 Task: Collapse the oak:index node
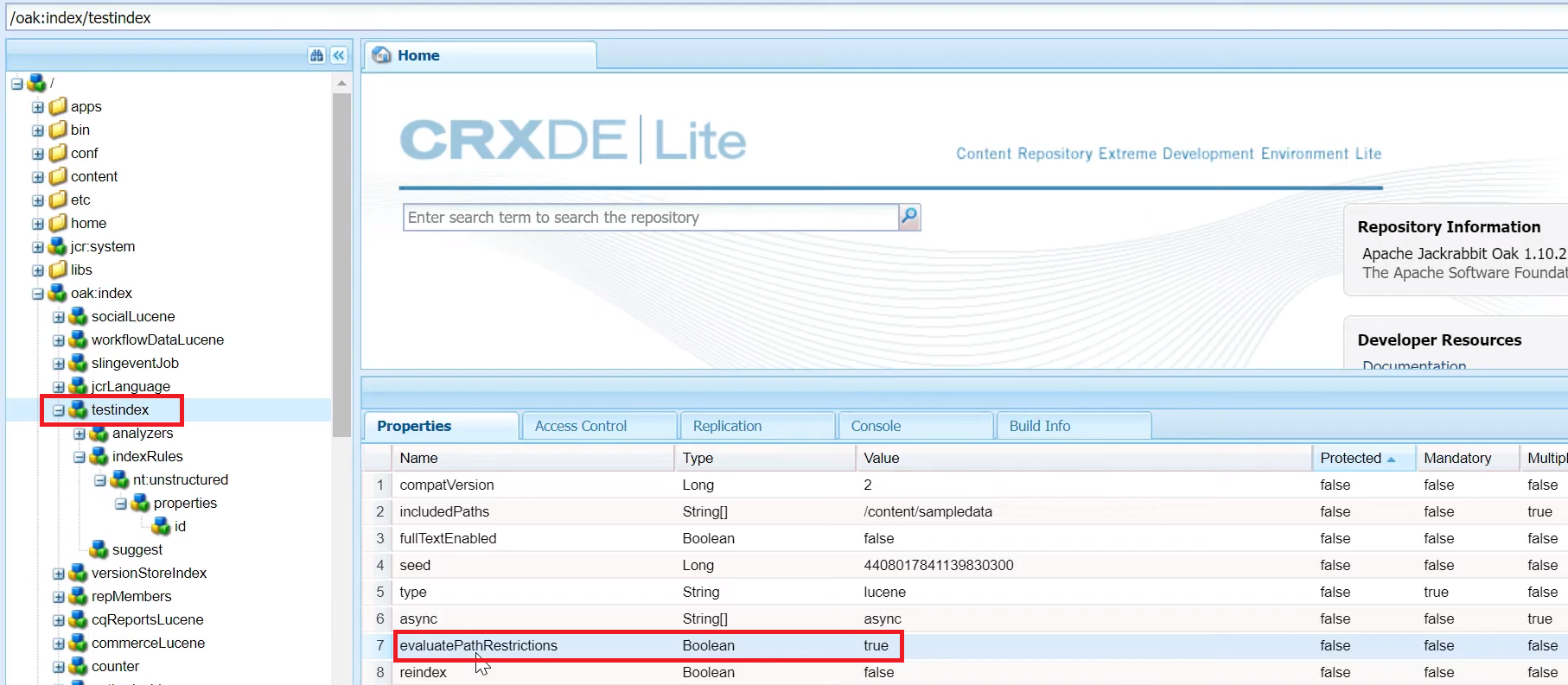pyautogui.click(x=38, y=294)
